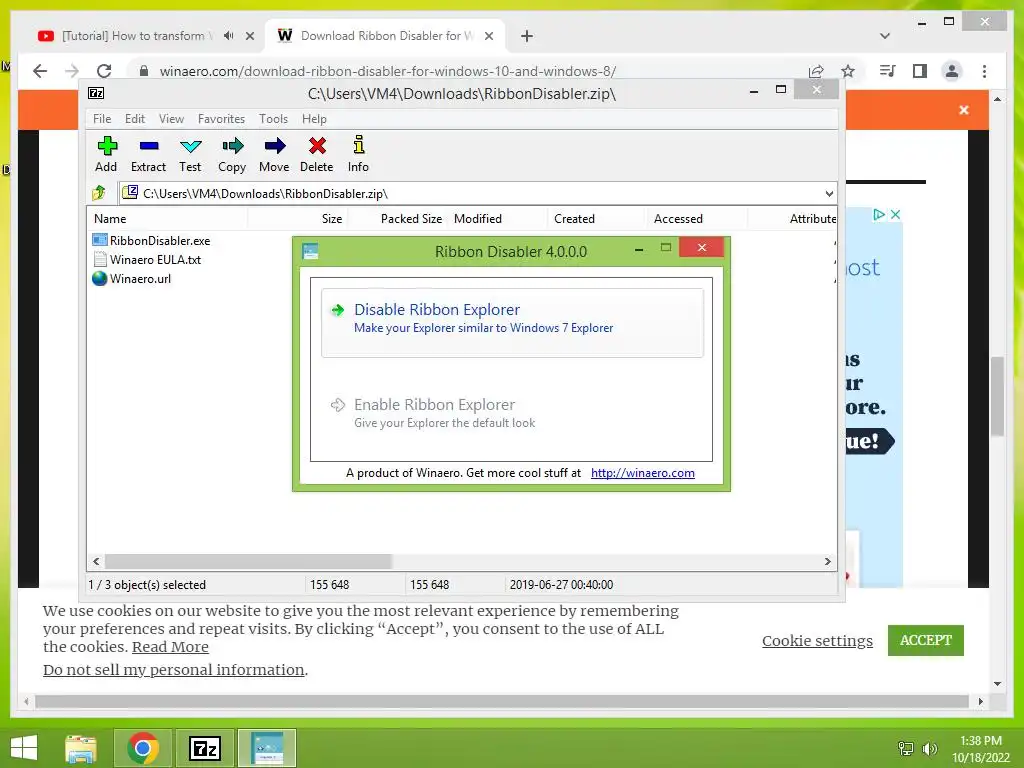Open the Chrome profile avatar
Viewport: 1024px width, 768px height.
pos(952,71)
